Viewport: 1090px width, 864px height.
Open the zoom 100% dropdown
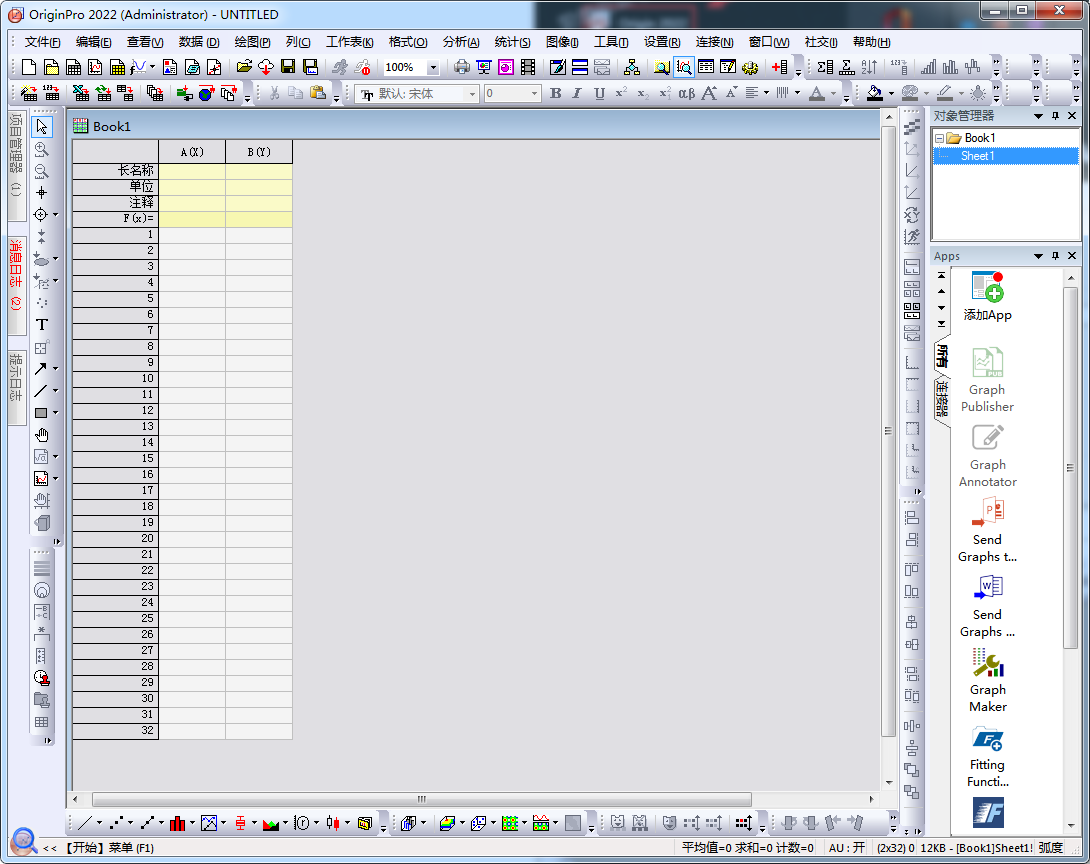point(433,67)
